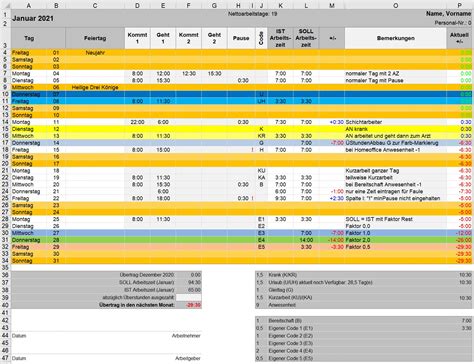Image resolution: width=474 pixels, height=364 pixels.
Task: Select row 41 header
Action: [x=5, y=313]
